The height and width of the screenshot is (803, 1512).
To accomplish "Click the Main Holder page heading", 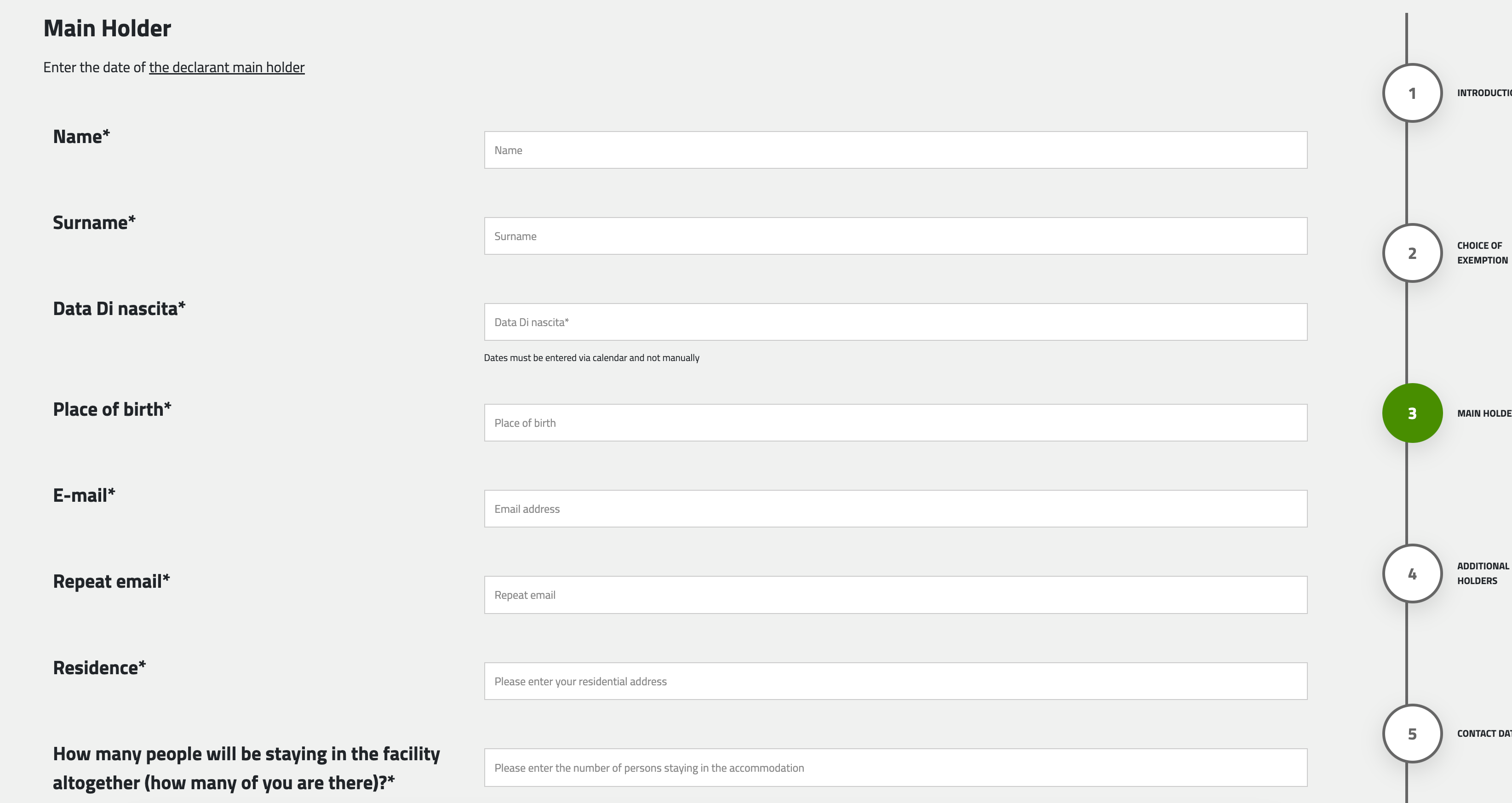I will [107, 27].
